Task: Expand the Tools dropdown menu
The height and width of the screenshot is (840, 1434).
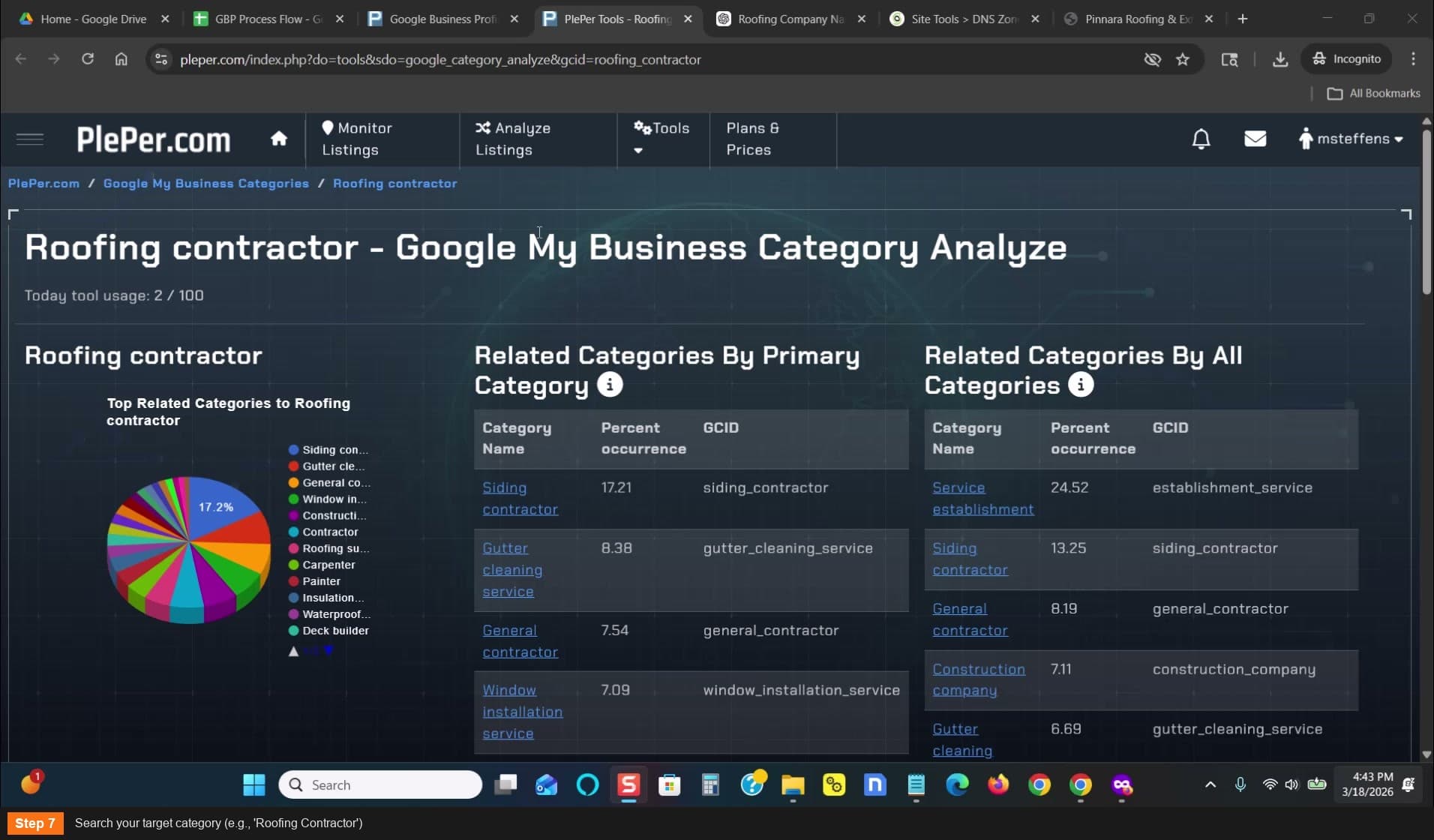Action: 661,139
